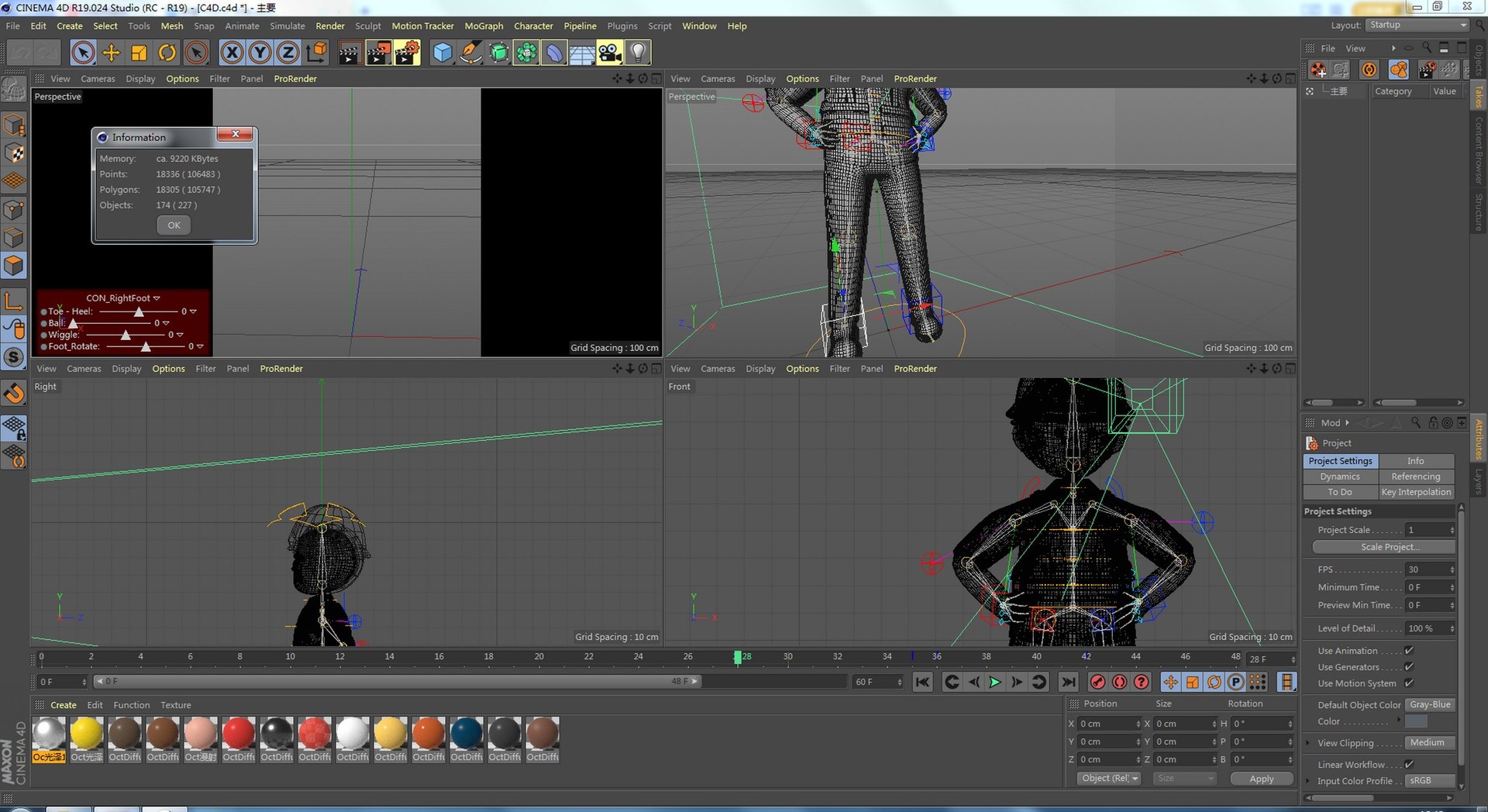This screenshot has width=1488, height=812.
Task: Select the spline Pen tool
Action: [470, 53]
